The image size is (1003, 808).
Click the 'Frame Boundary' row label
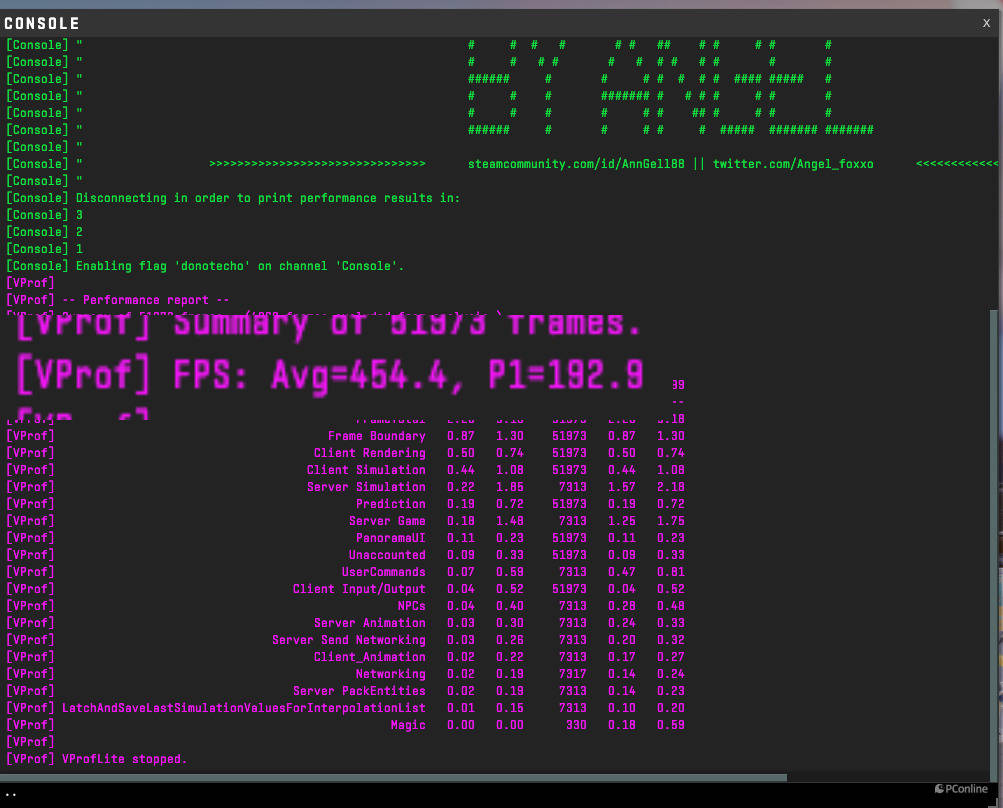377,436
